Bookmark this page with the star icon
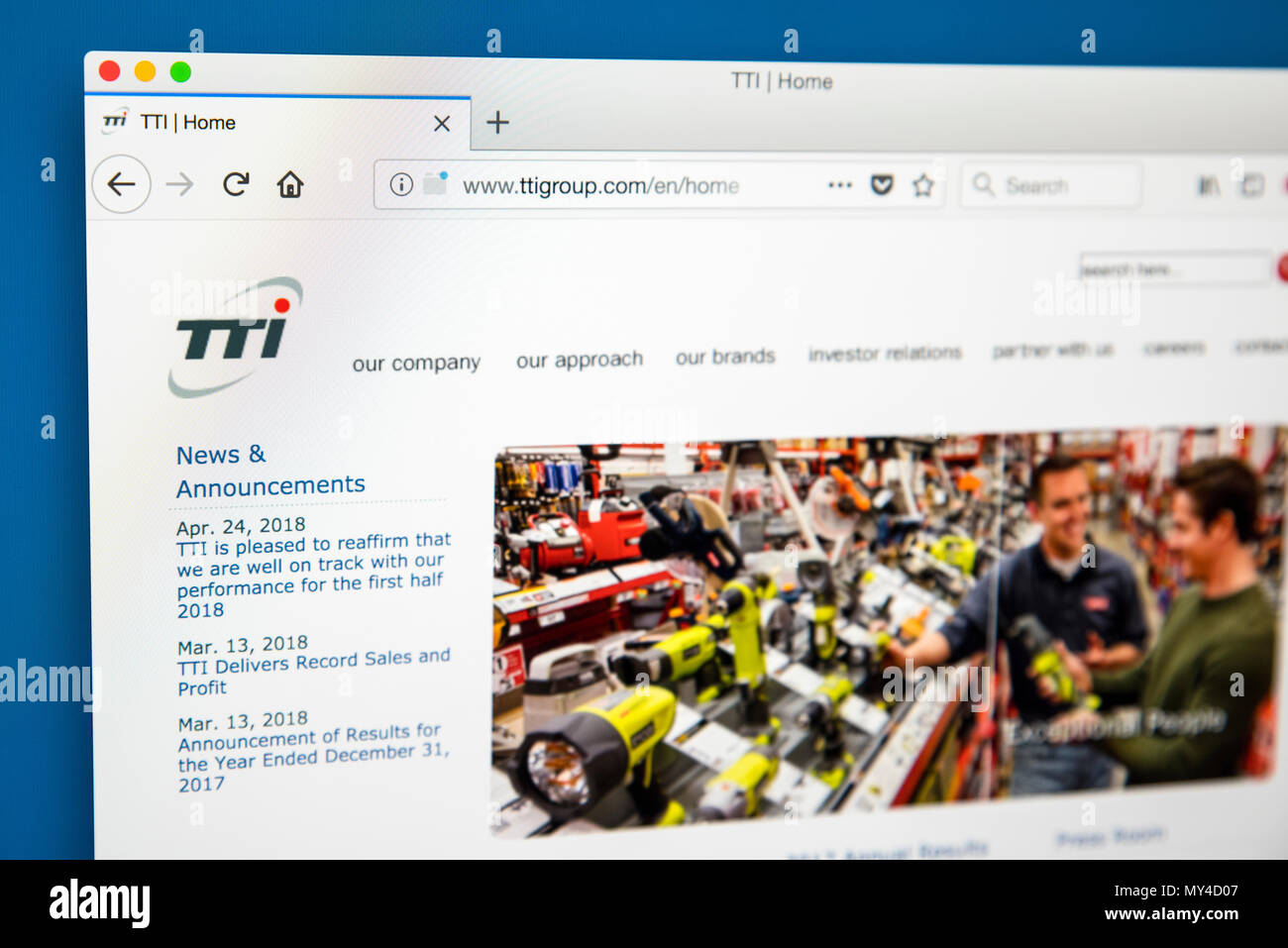This screenshot has width=1288, height=948. tap(923, 185)
